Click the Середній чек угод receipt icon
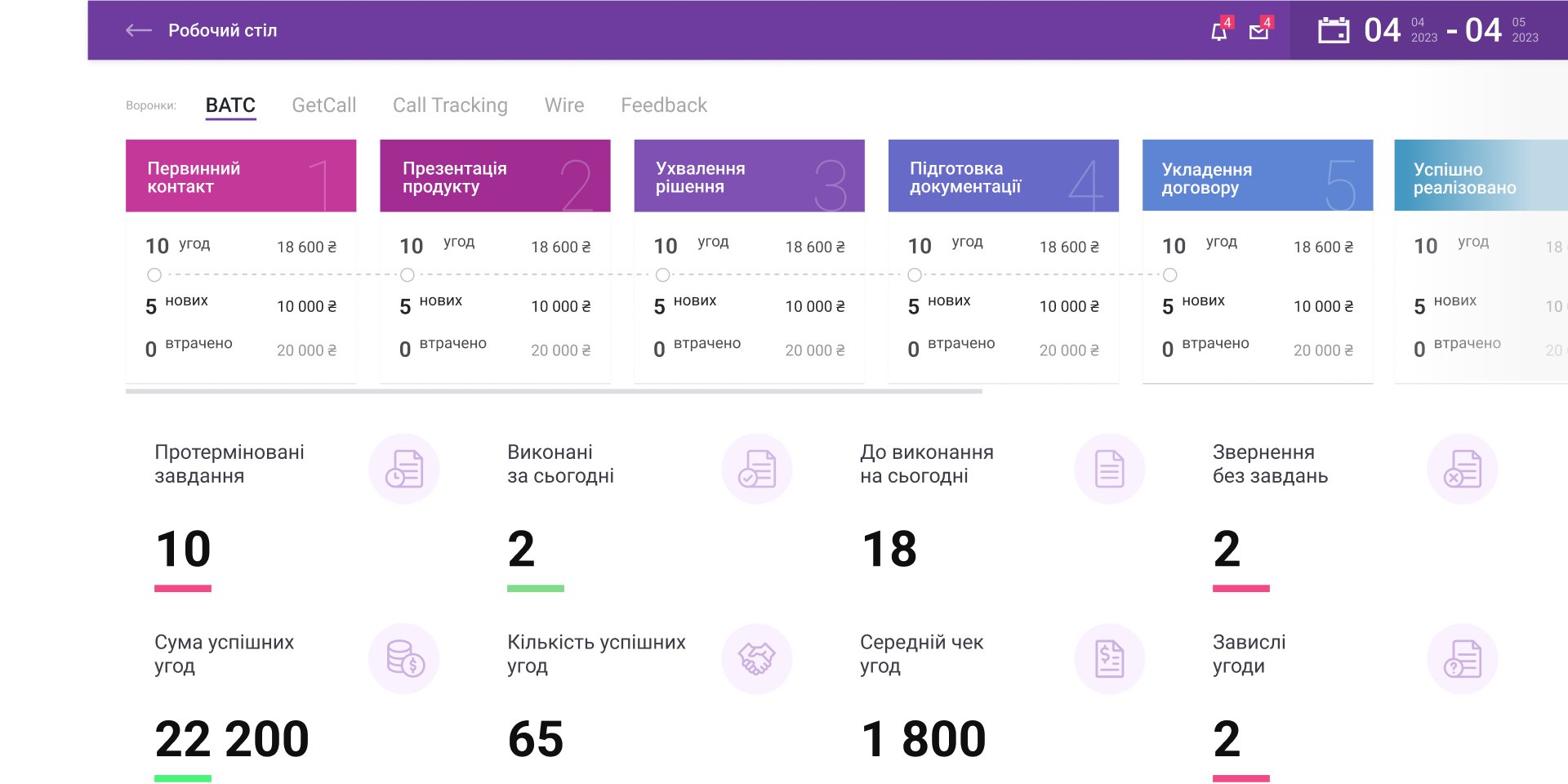 coord(1109,658)
